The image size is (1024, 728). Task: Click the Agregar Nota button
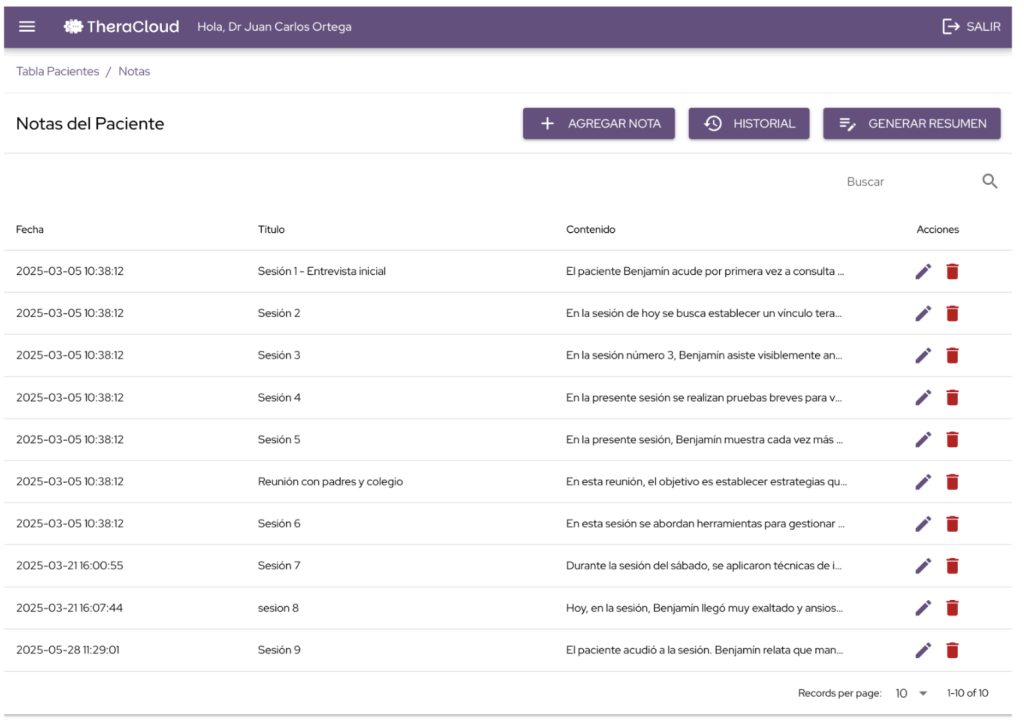[x=599, y=124]
